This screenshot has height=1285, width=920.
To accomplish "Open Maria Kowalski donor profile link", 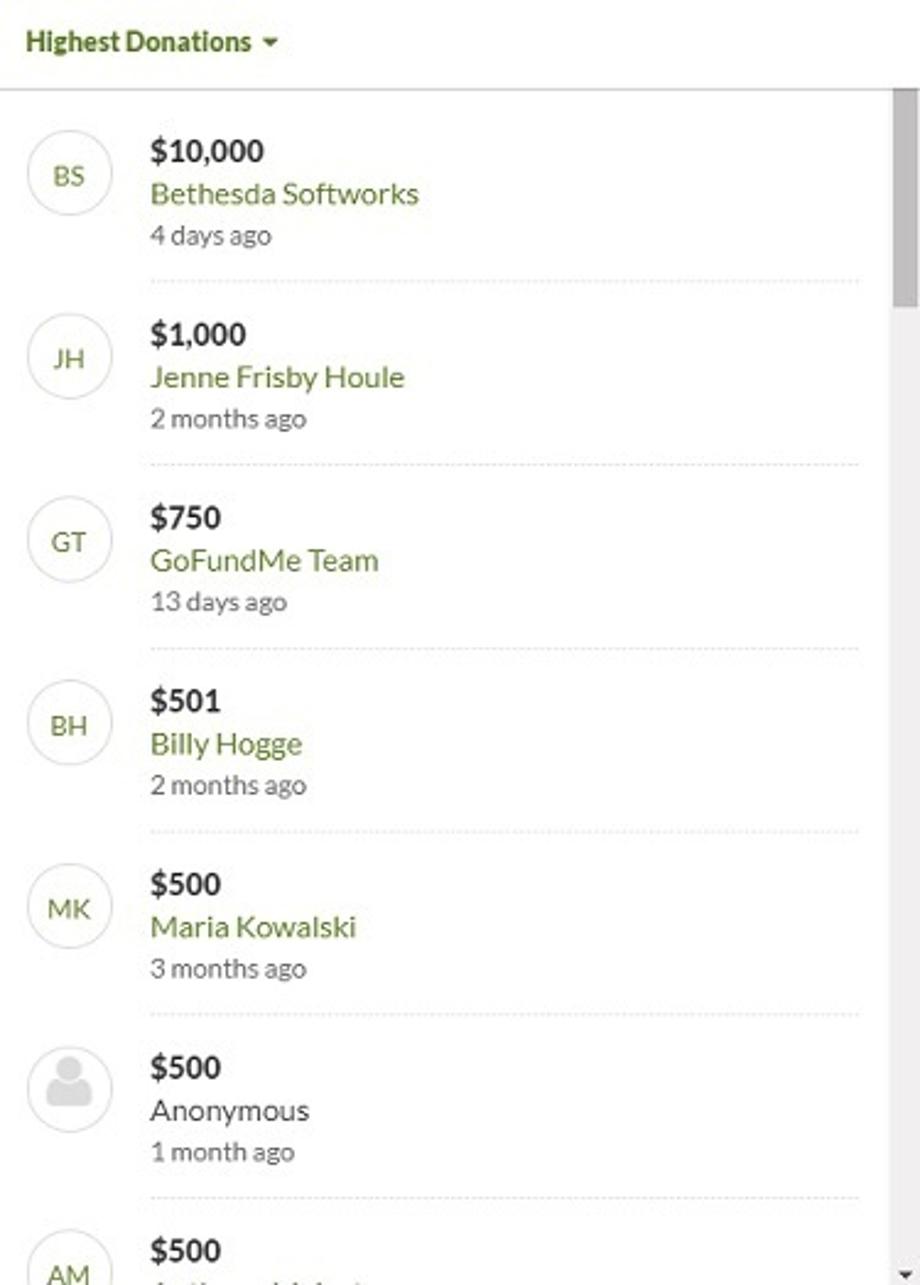I will pyautogui.click(x=253, y=927).
